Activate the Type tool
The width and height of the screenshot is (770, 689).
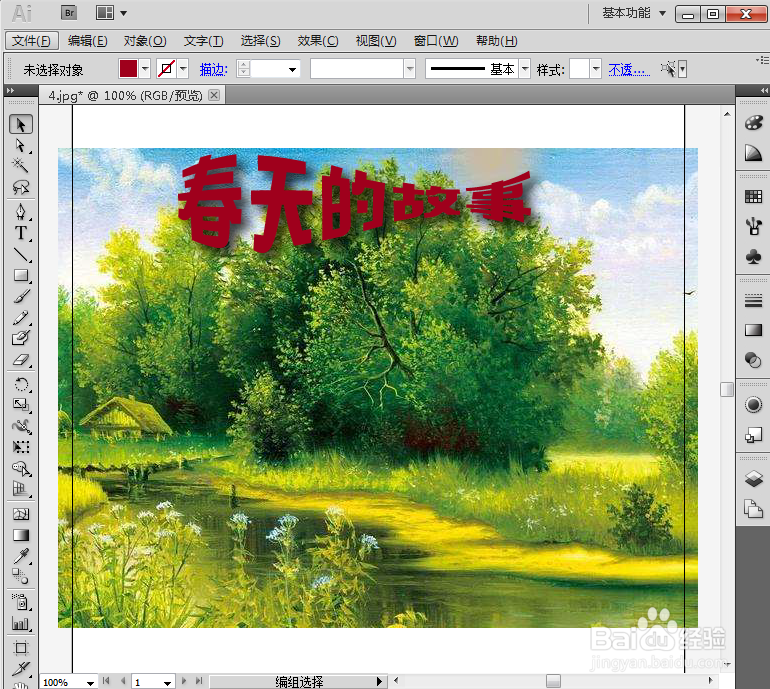(21, 233)
